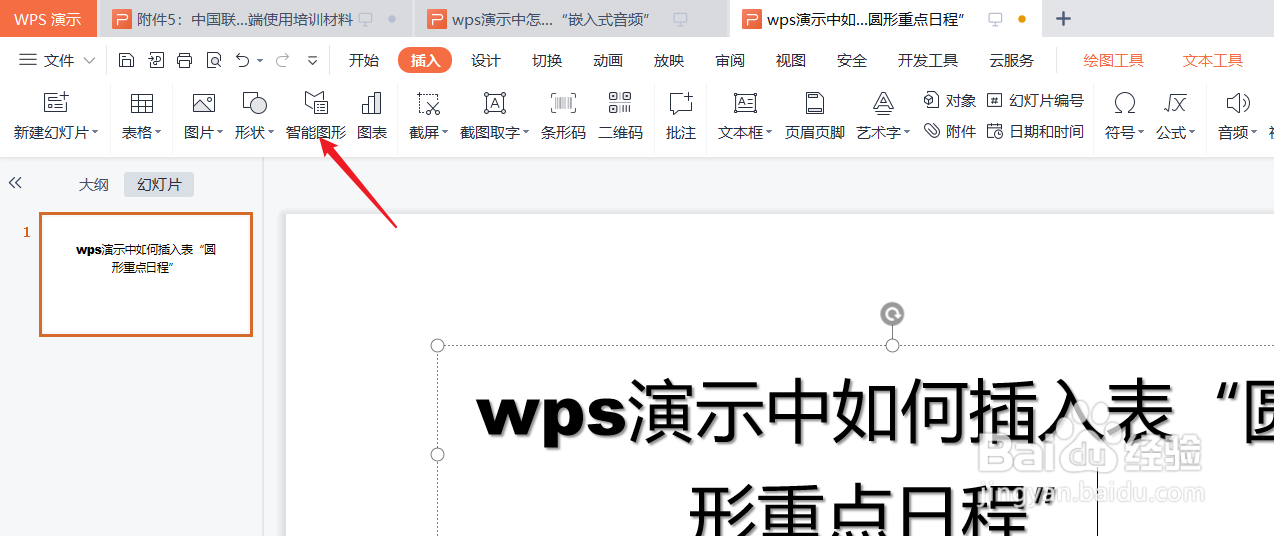Insert 幻灯片编号 slide number
Screen dimensions: 1274x536
[1035, 100]
